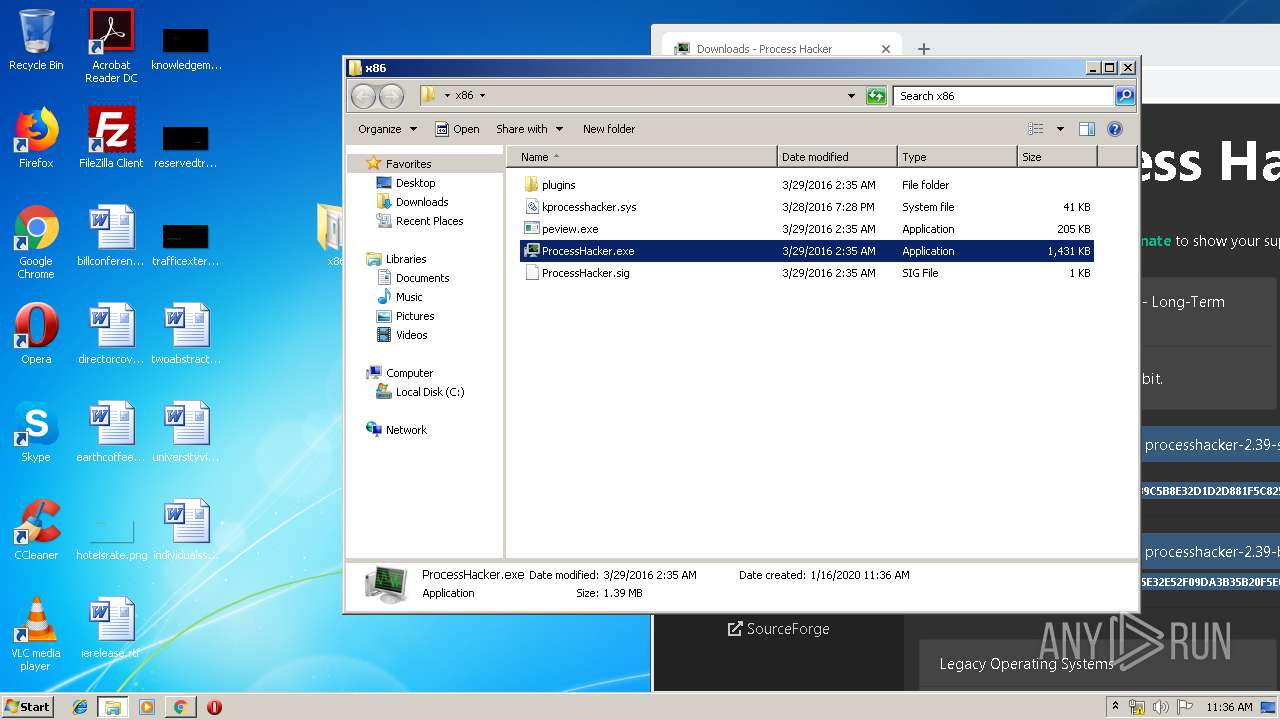Select Desktop under Favorites
The height and width of the screenshot is (720, 1280).
[x=415, y=183]
